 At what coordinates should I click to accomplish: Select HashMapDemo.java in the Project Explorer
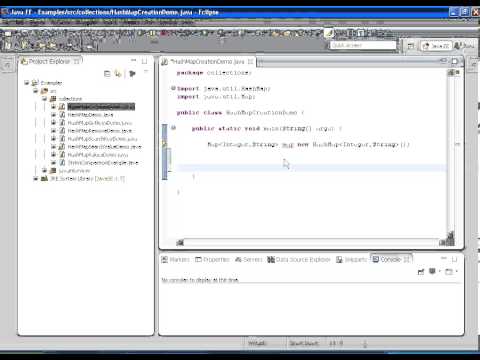(x=90, y=115)
